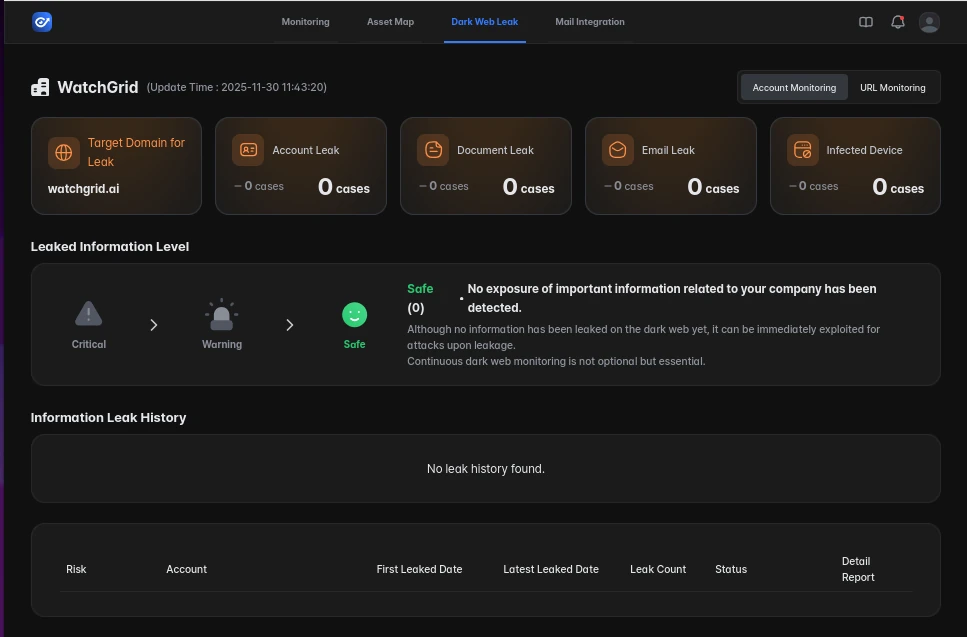This screenshot has width=967, height=637.
Task: Open the notifications bell
Action: [898, 22]
